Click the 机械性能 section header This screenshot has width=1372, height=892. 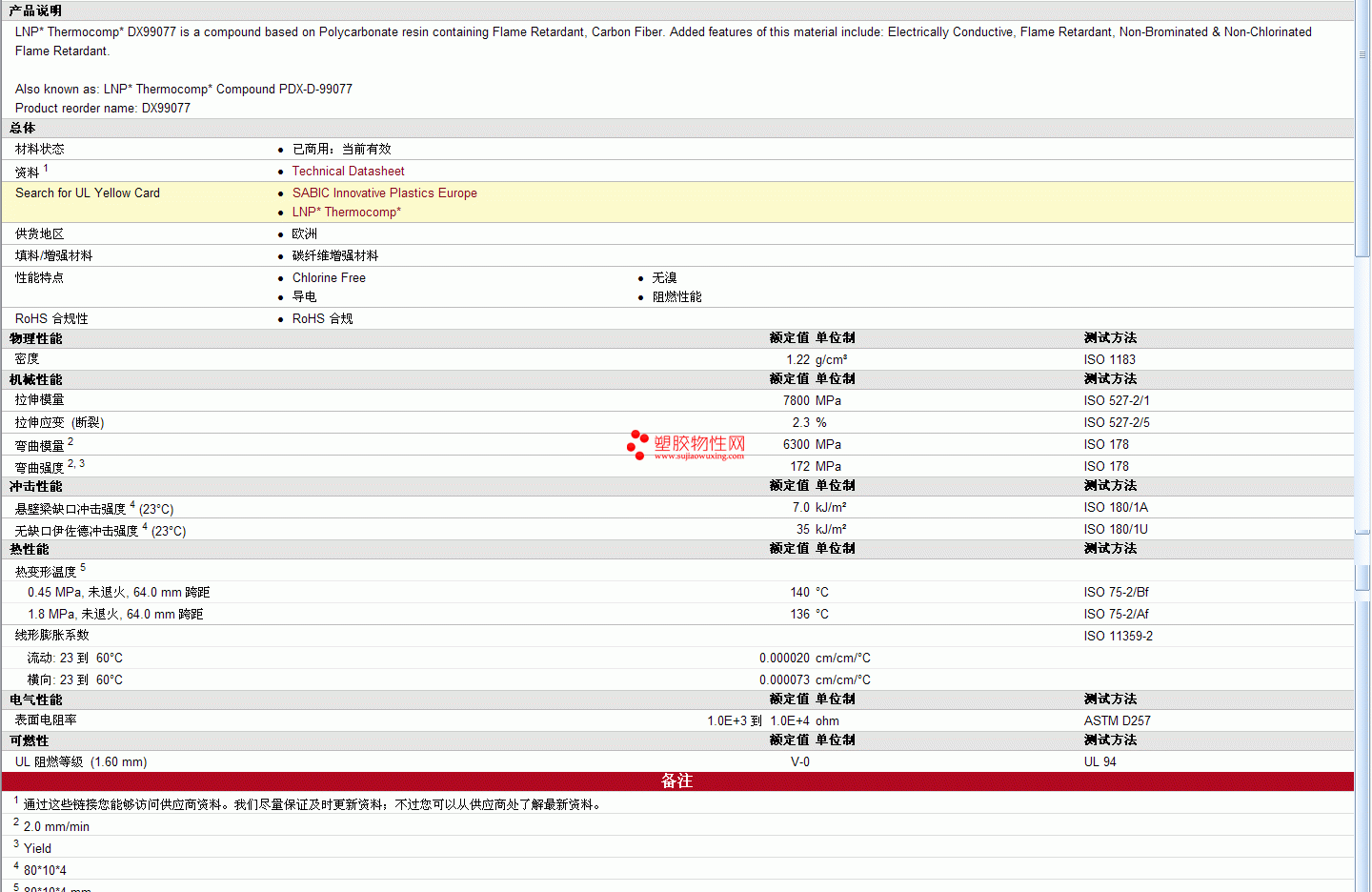coord(36,380)
